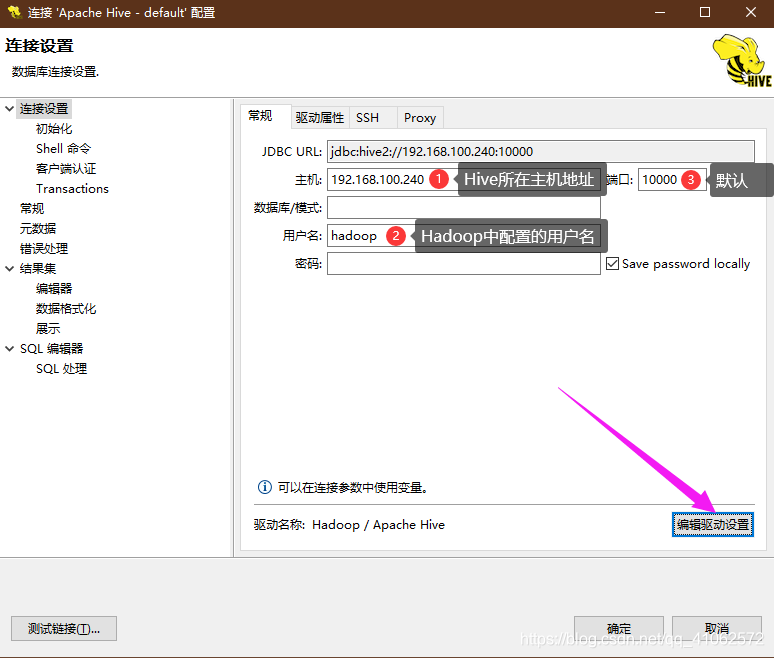Screen dimensions: 774x658
Task: Click the 数据库/模式 input field
Action: [464, 208]
